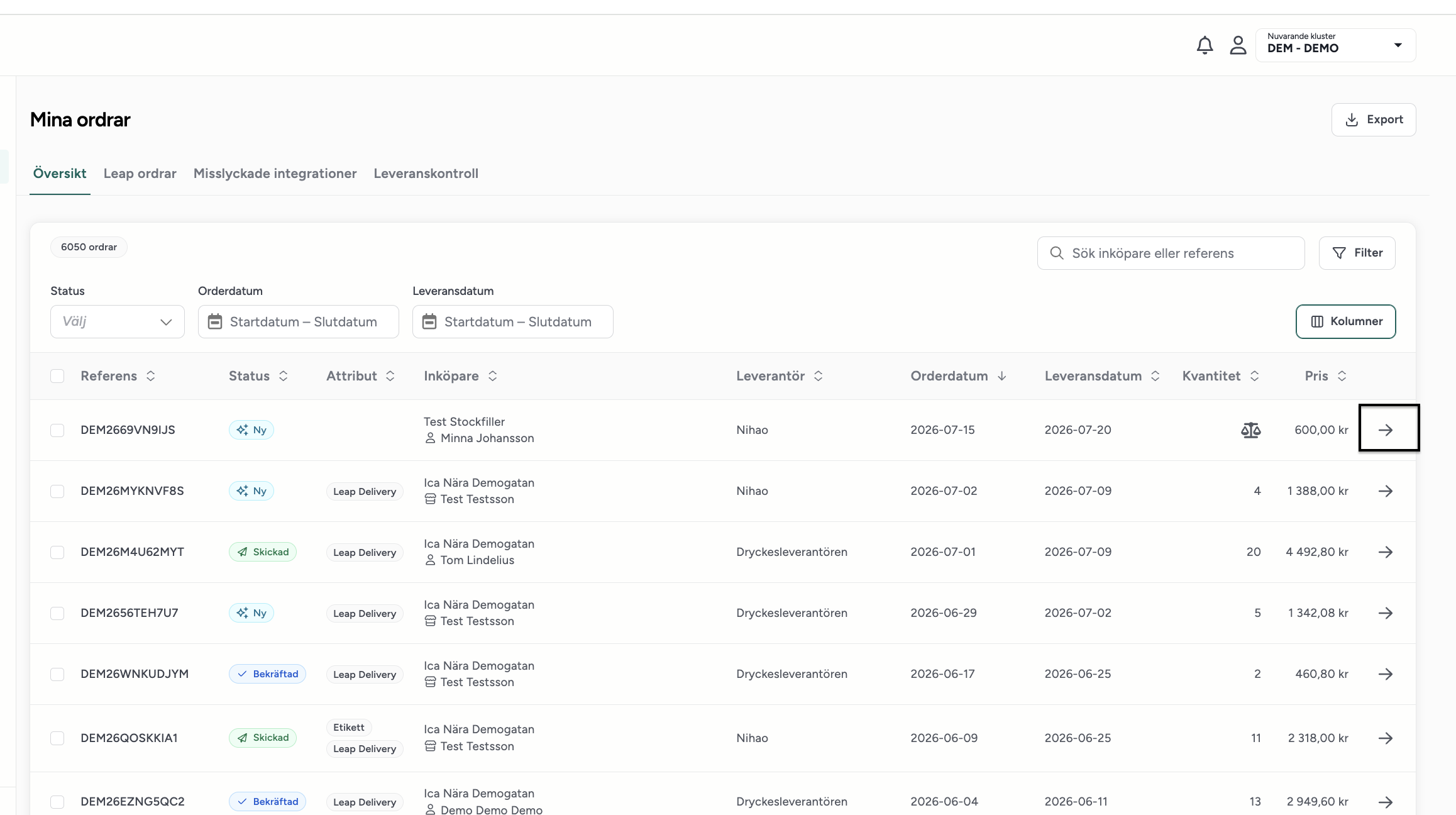Check the box for order DEM26EZNG5QC2
The width and height of the screenshot is (1456, 815).
[57, 802]
